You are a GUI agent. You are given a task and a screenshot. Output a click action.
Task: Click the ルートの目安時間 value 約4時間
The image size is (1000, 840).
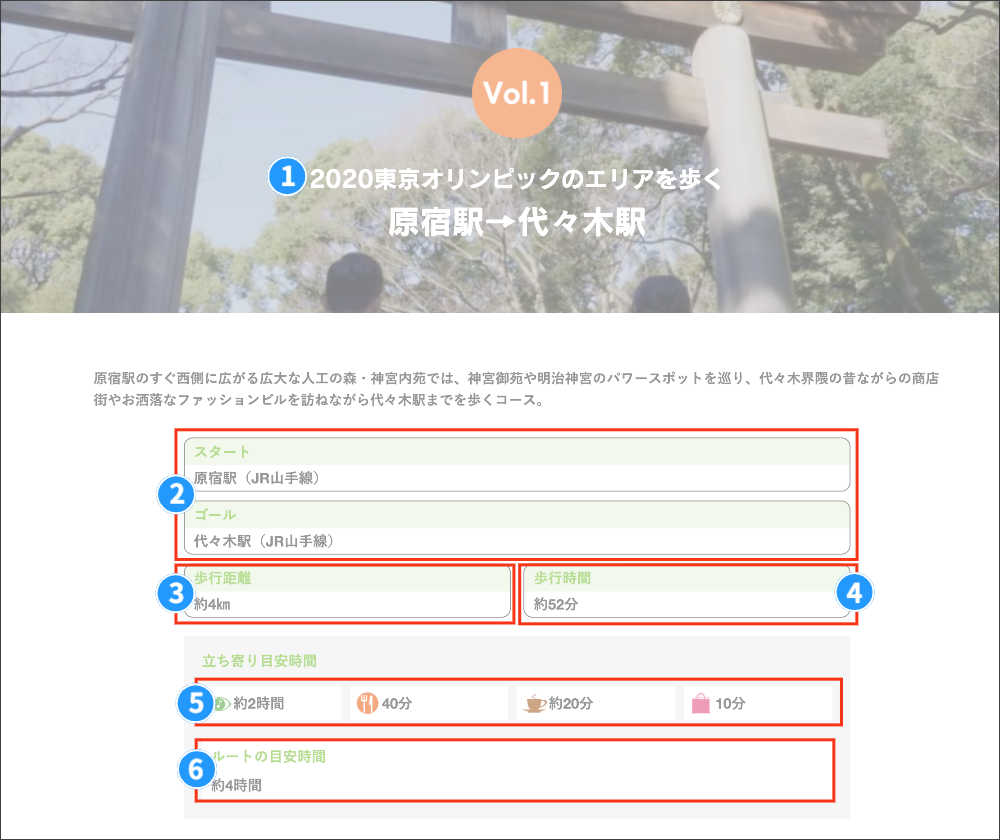[x=237, y=785]
